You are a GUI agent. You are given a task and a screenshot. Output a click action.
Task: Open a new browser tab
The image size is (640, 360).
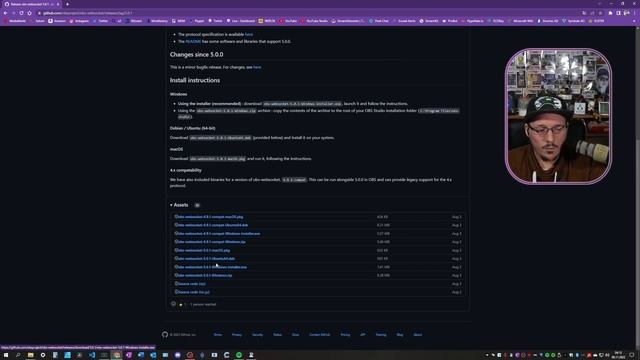click(x=67, y=4)
